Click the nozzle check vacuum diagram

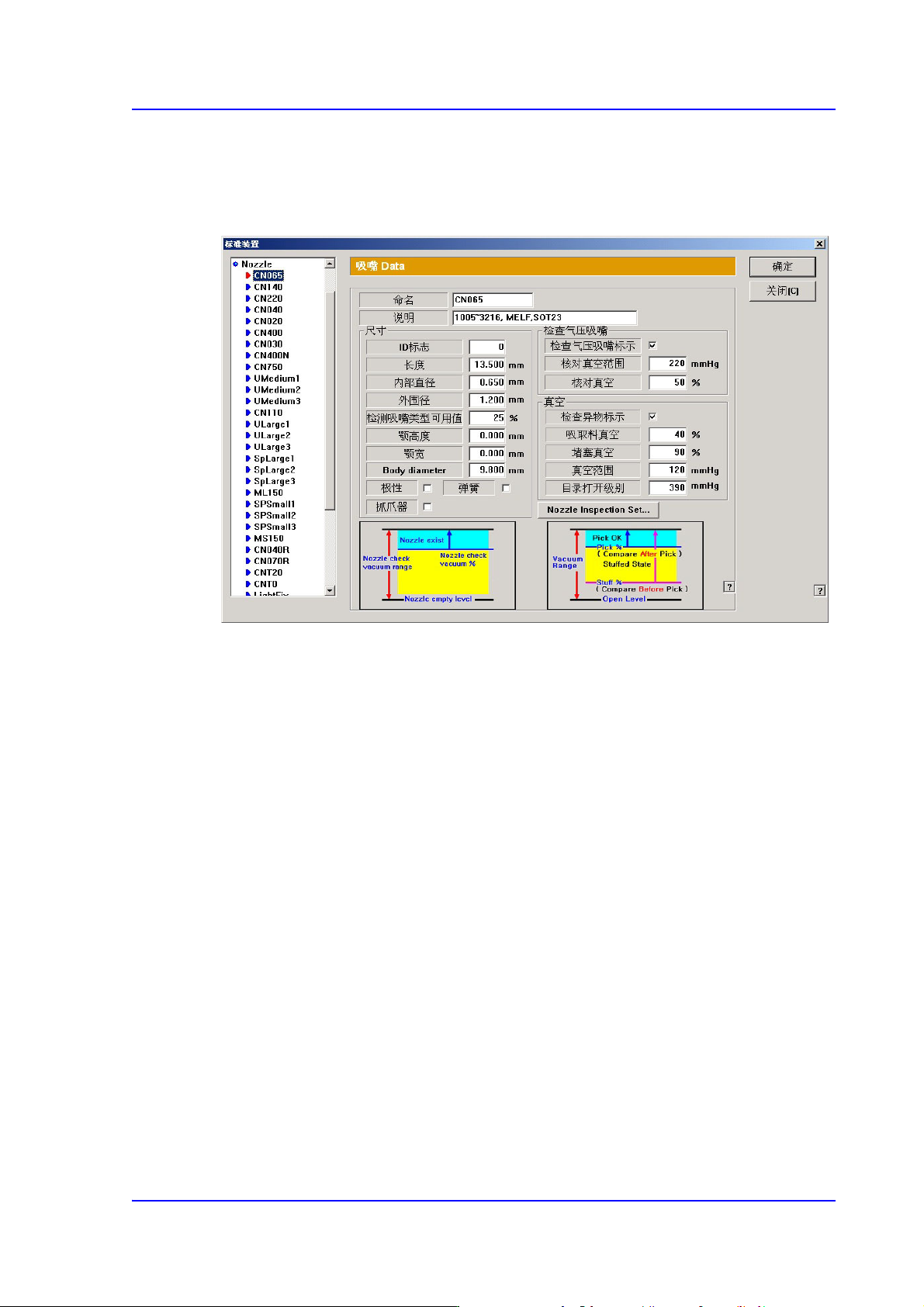point(438,565)
